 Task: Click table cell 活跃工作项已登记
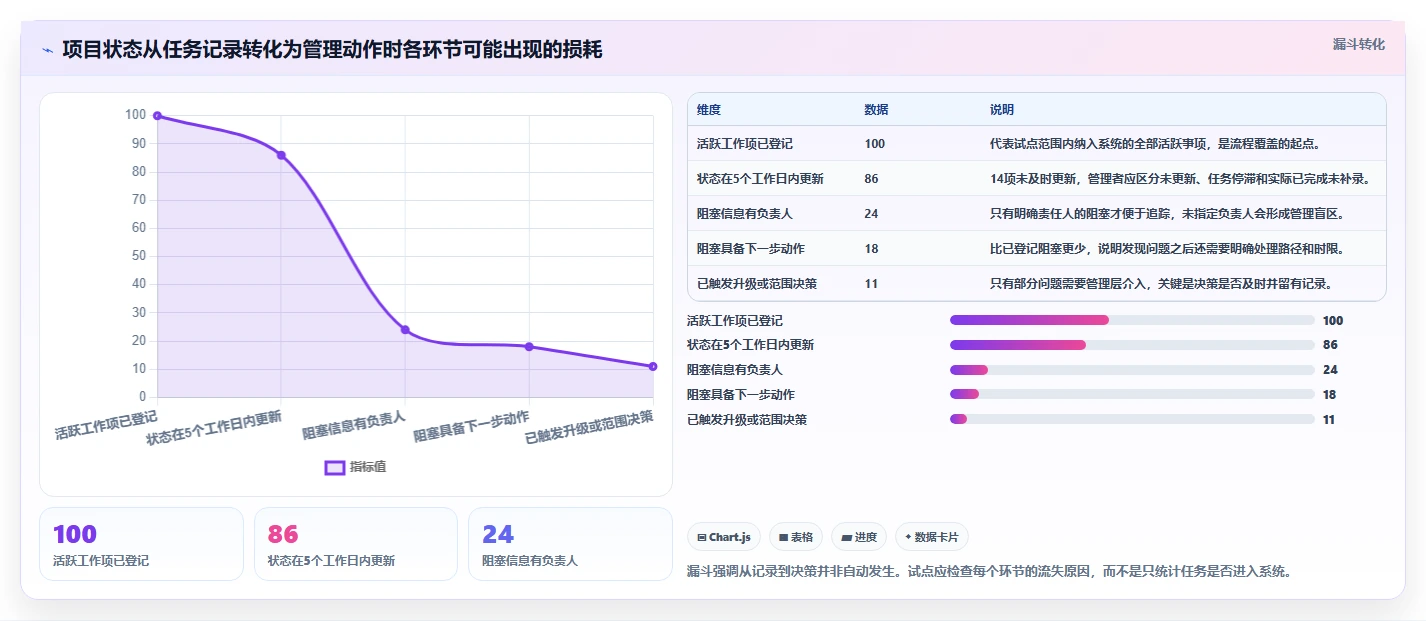[745, 144]
